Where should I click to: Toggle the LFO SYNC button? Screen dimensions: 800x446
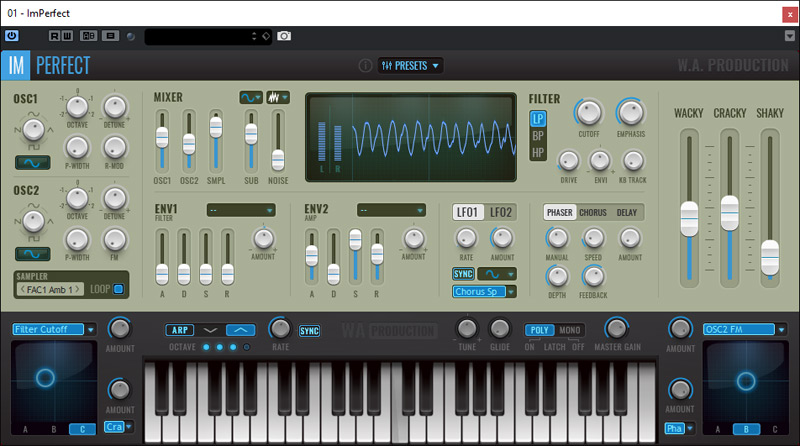point(463,273)
